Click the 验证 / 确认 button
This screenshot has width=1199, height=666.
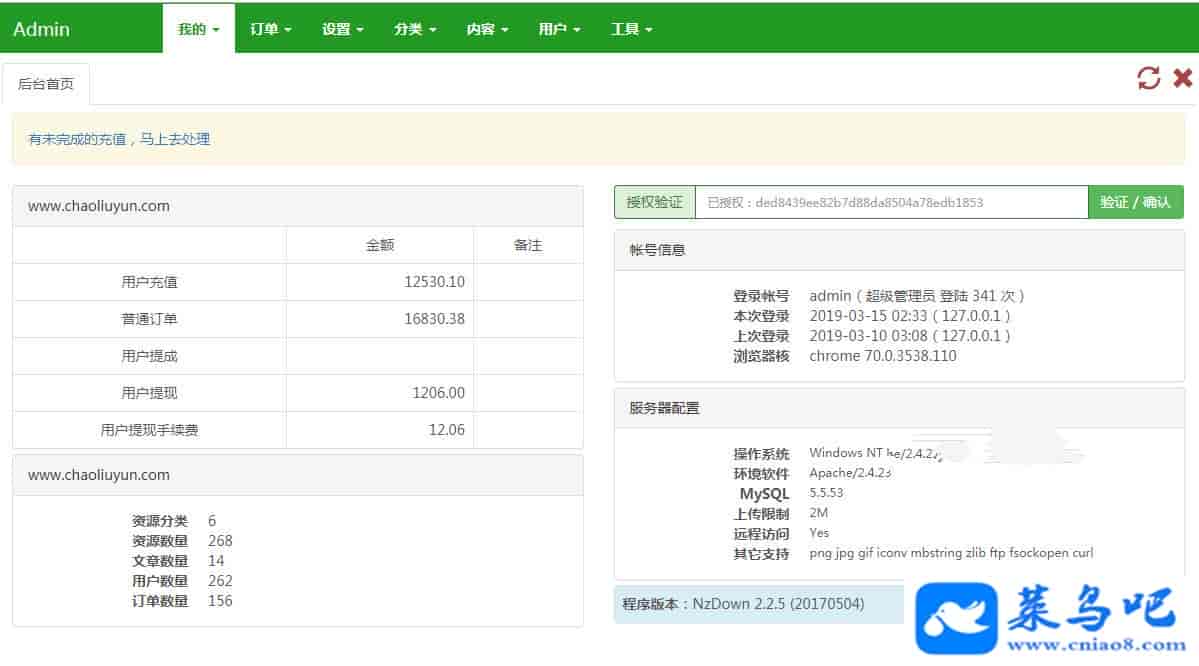click(x=1135, y=202)
